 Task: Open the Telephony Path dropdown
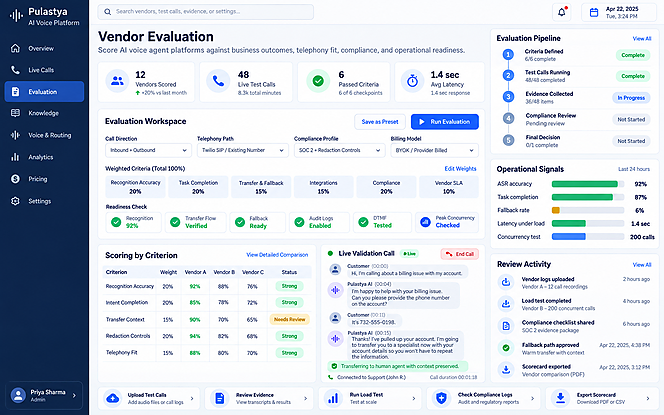(243, 150)
